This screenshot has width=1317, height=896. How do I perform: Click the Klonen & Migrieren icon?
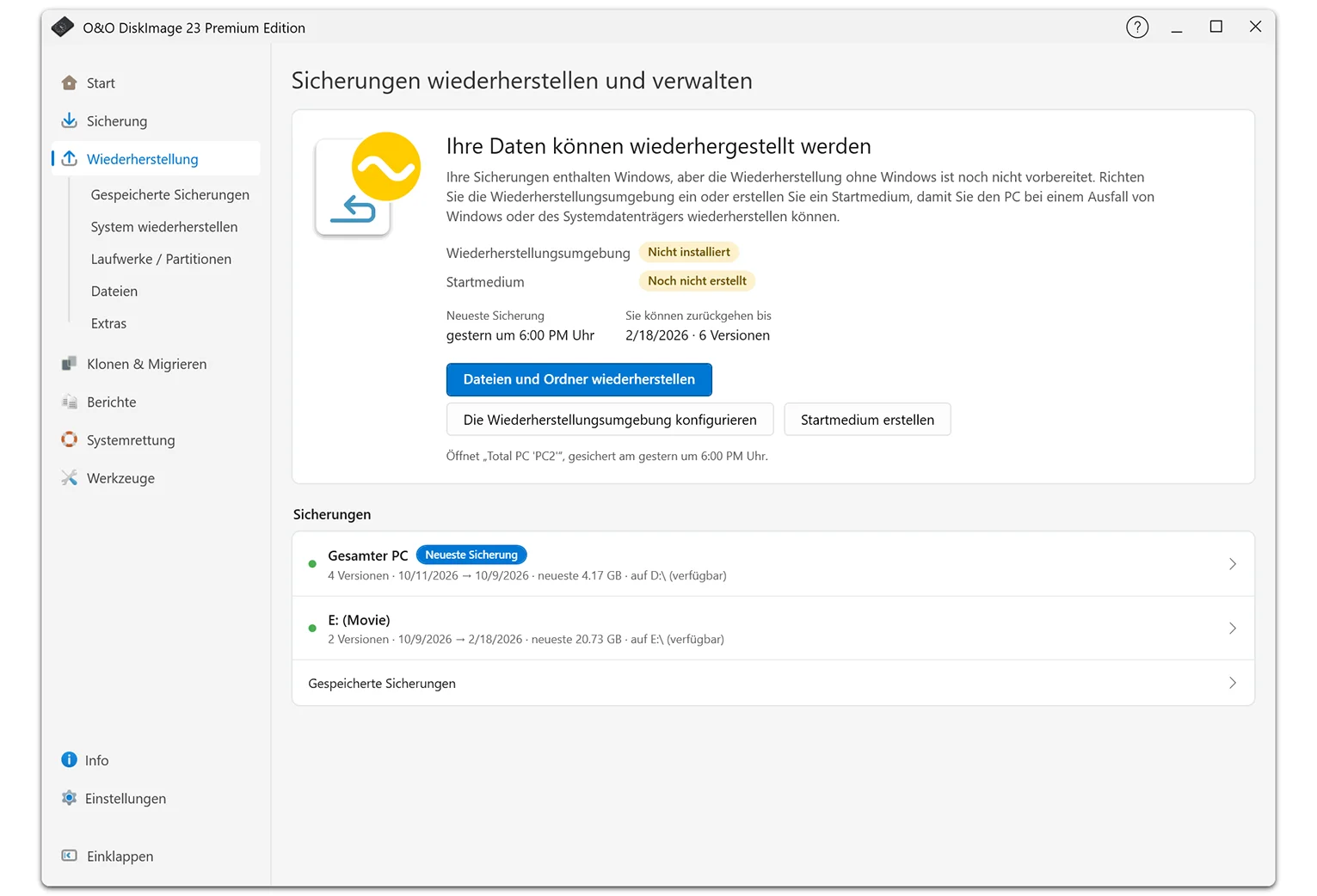pyautogui.click(x=70, y=364)
